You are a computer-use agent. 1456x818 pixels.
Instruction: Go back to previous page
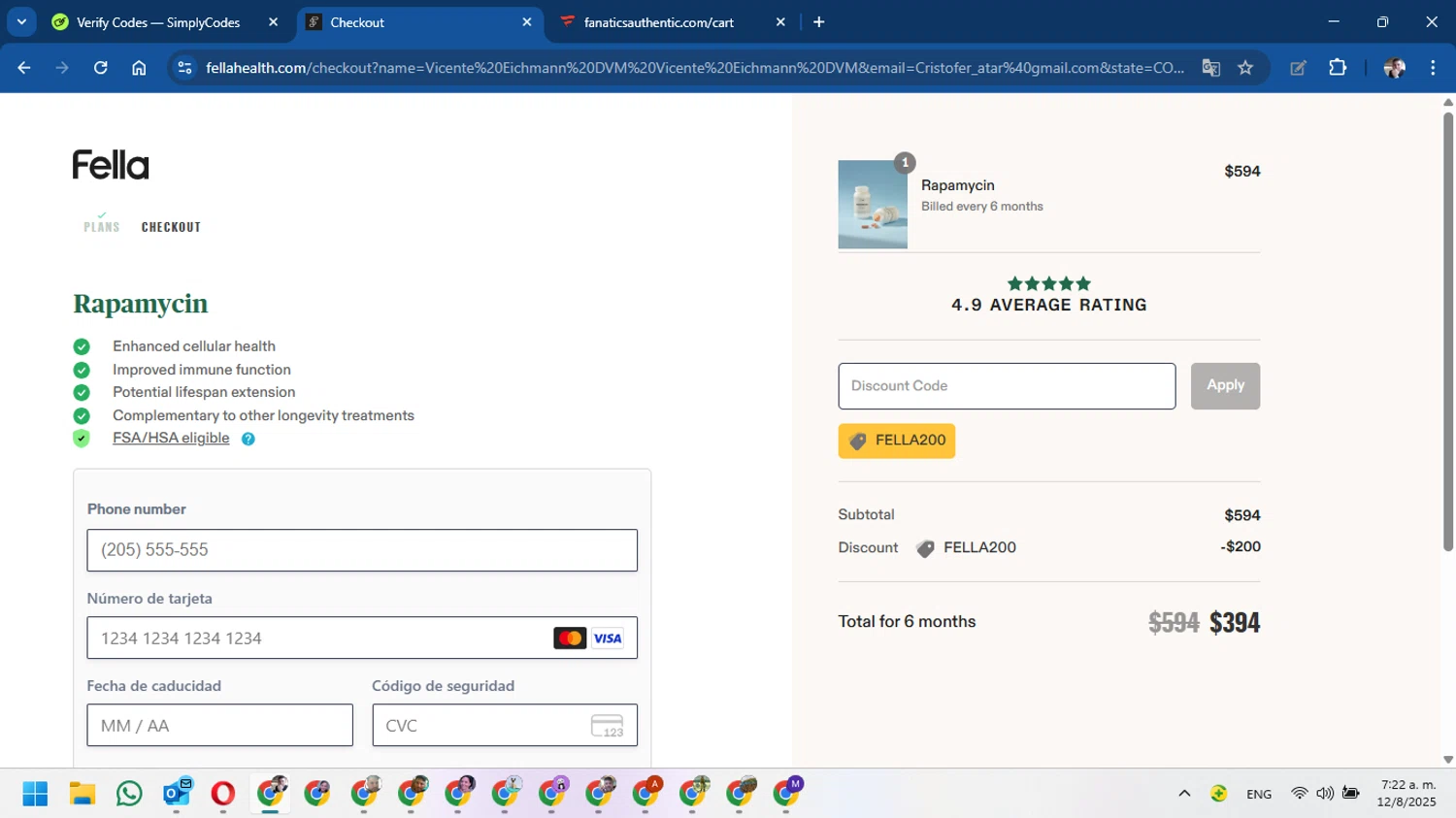coord(24,68)
